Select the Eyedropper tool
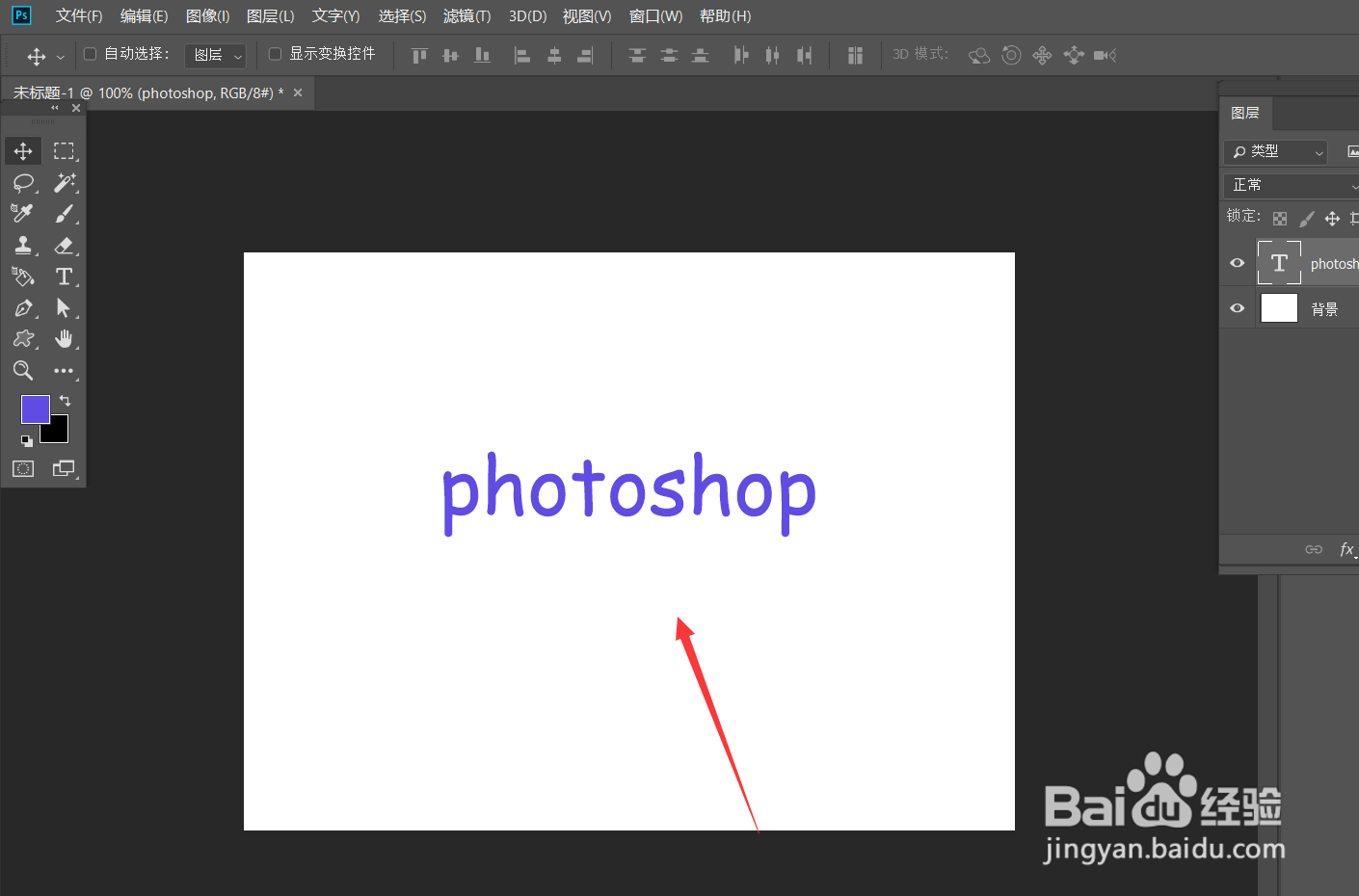Viewport: 1359px width, 896px height. [x=23, y=214]
